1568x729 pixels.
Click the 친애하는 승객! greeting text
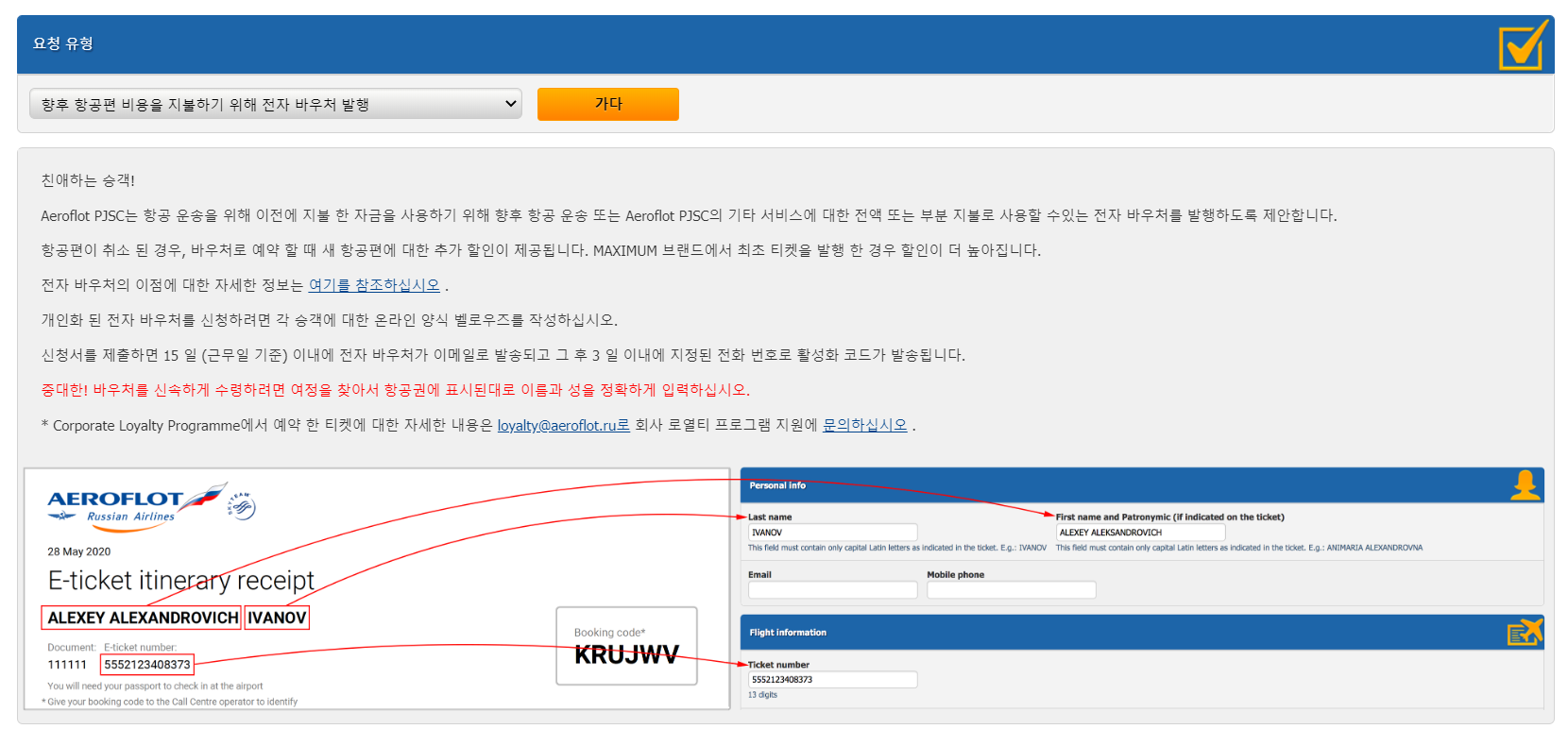(88, 180)
